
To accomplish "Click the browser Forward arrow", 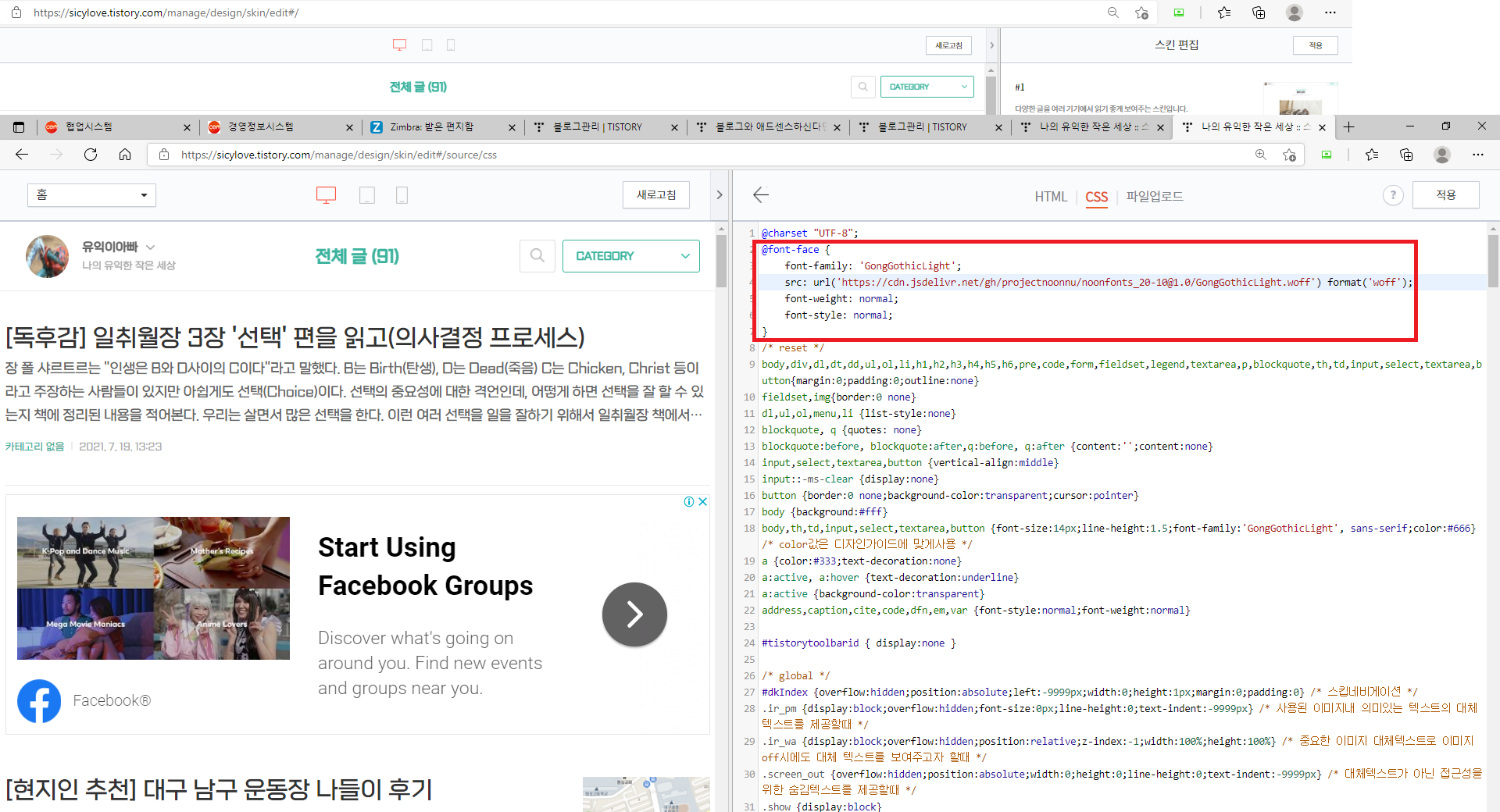I will pos(56,155).
